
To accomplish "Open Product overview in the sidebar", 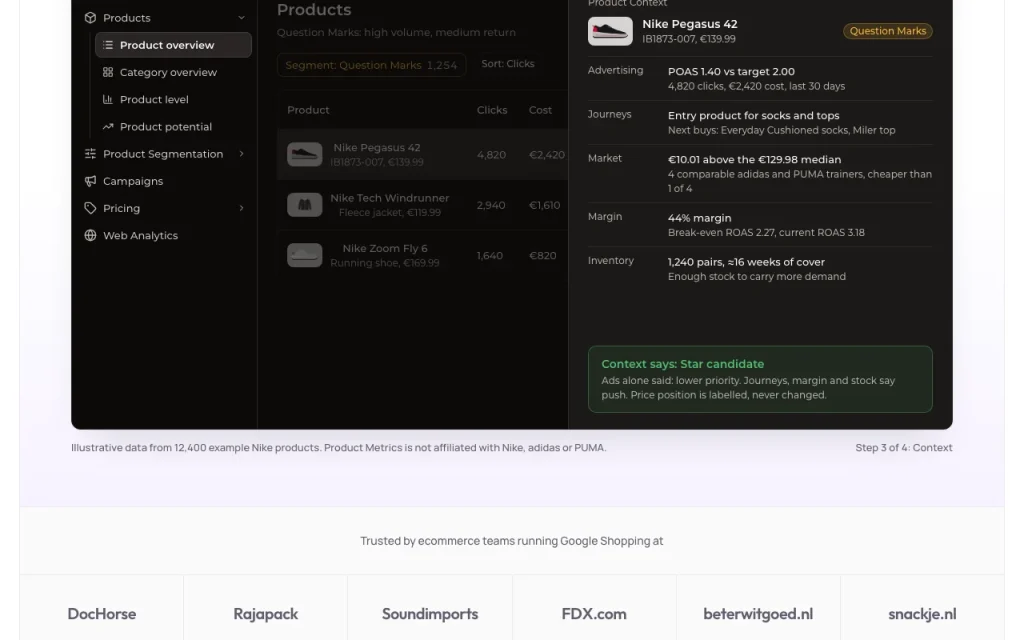I will click(173, 45).
